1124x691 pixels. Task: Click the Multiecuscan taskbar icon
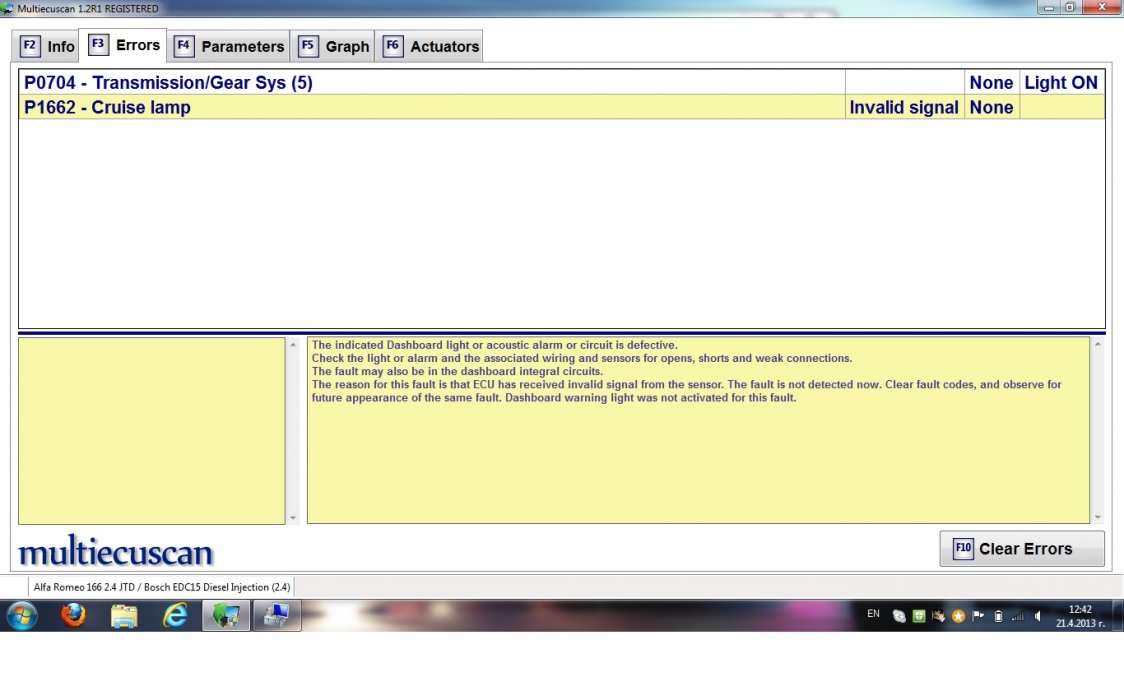coord(226,616)
